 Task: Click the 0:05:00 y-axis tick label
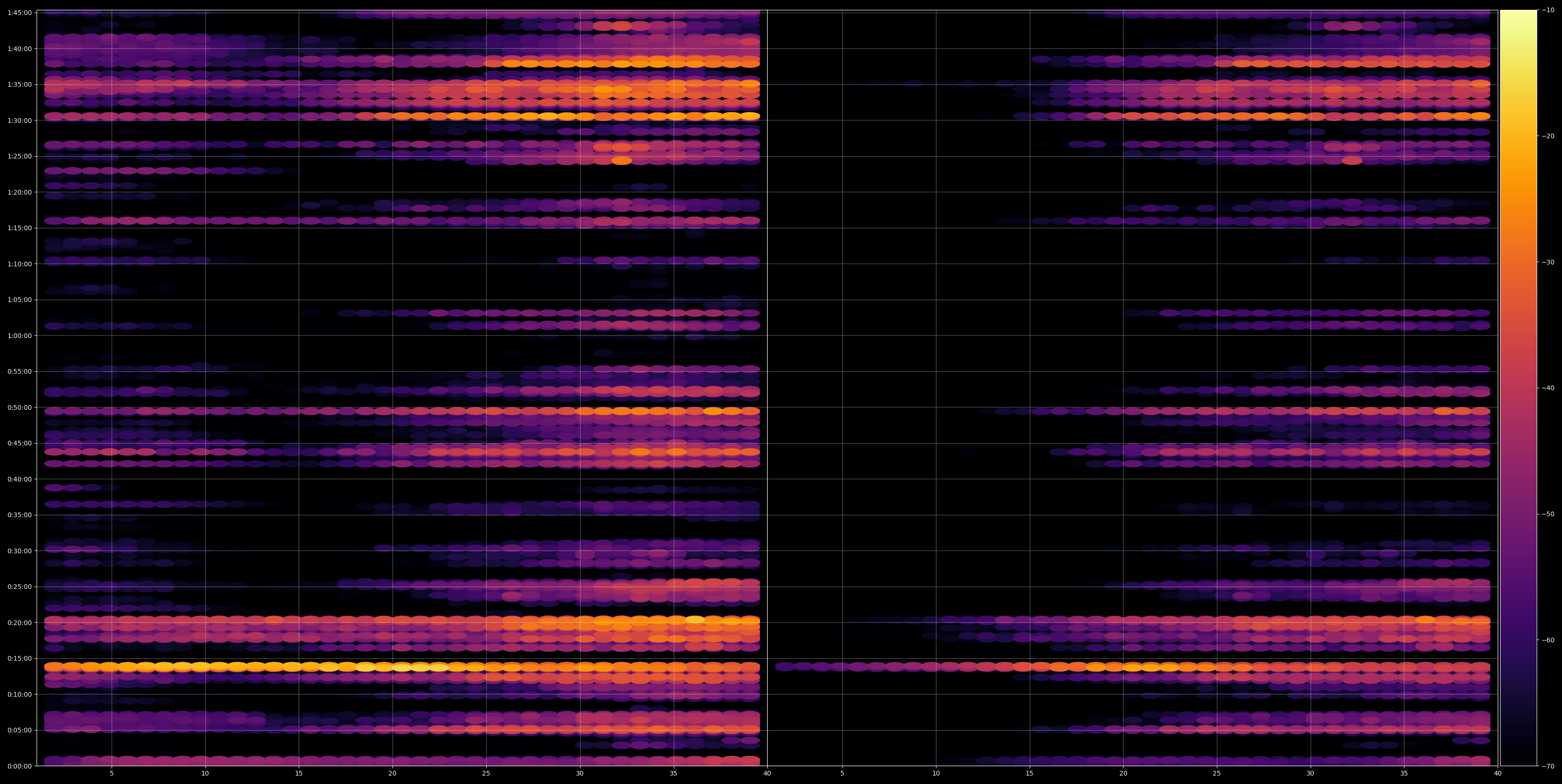coord(19,730)
